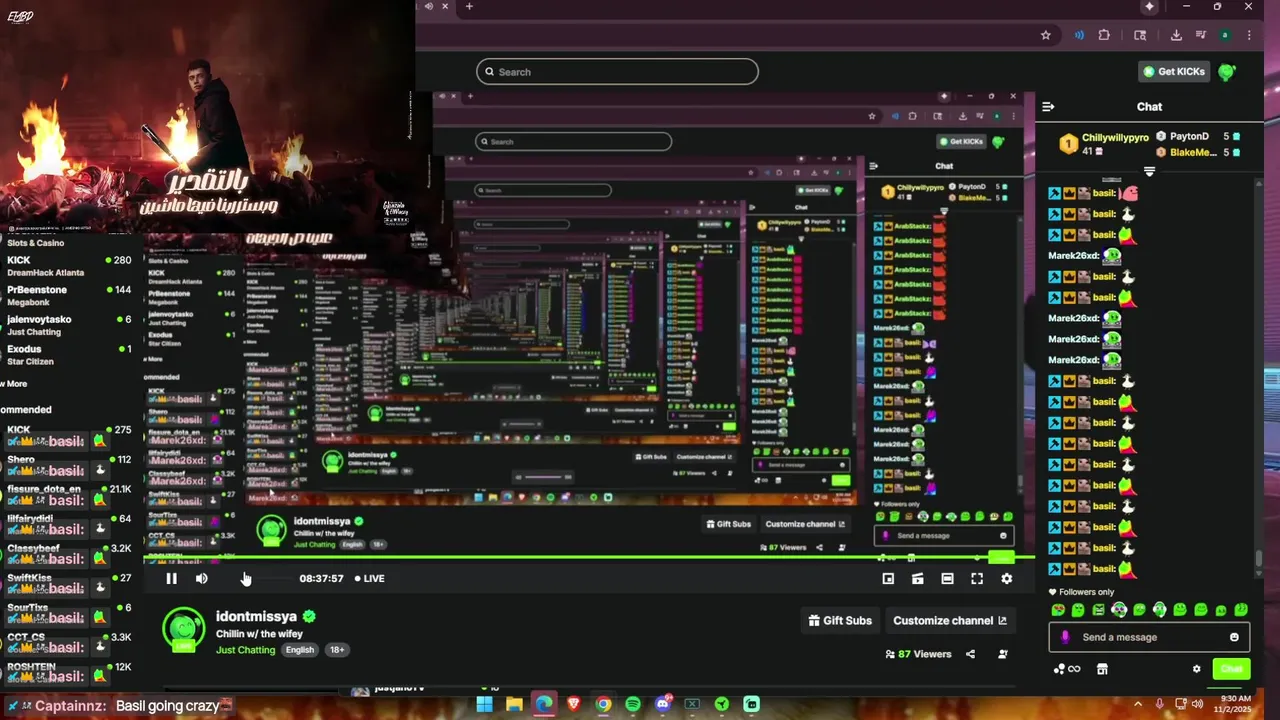Click the English language tag
The width and height of the screenshot is (1280, 720).
pos(300,650)
